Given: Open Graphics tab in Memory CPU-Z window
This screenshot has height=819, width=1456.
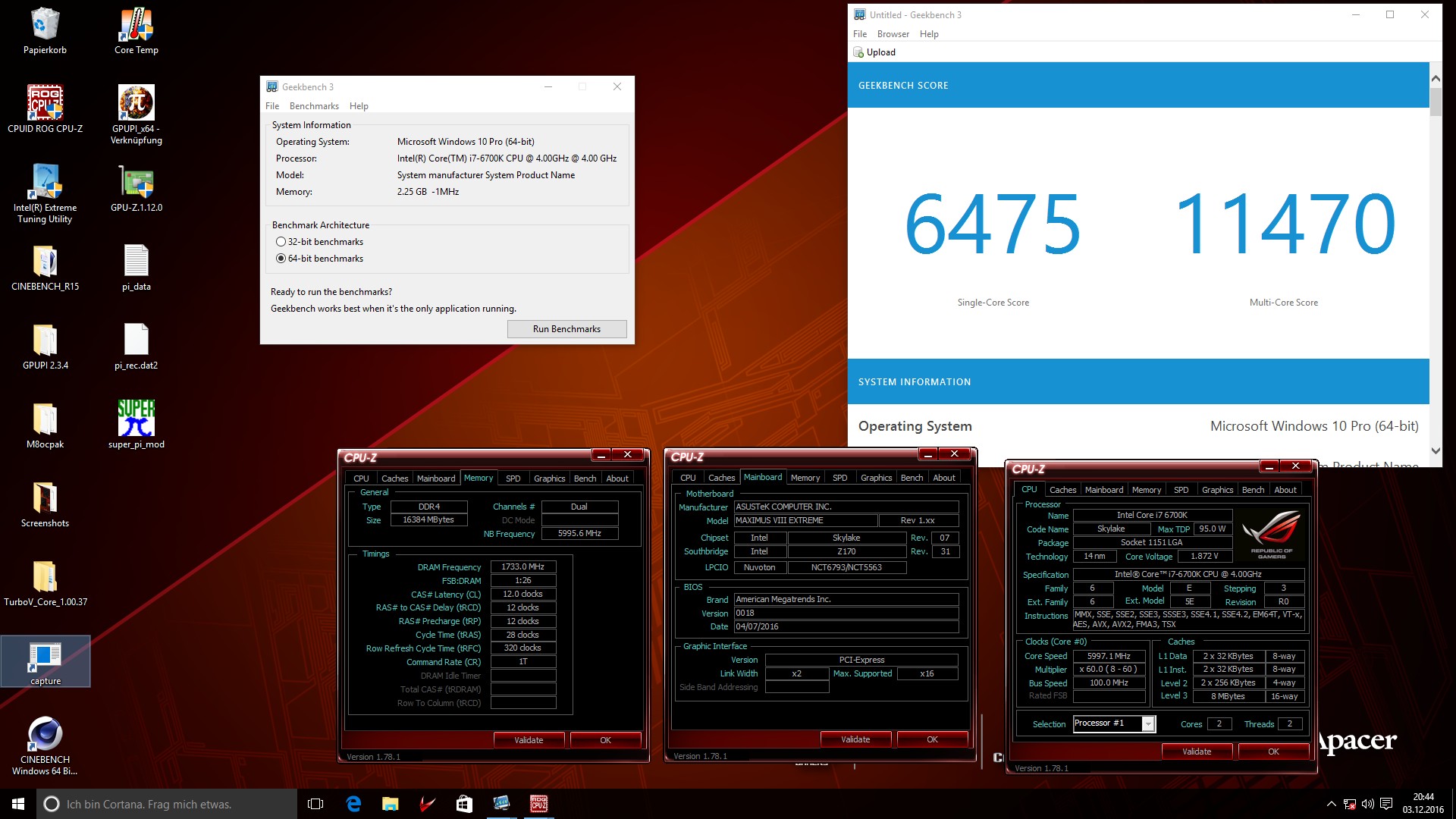Looking at the screenshot, I should click(549, 479).
